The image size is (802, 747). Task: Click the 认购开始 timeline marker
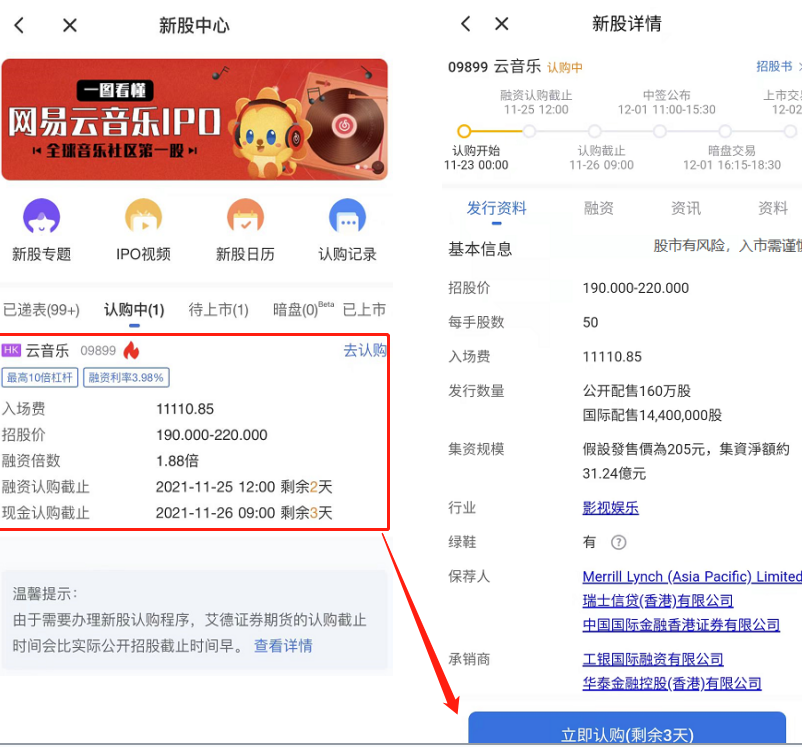(464, 131)
